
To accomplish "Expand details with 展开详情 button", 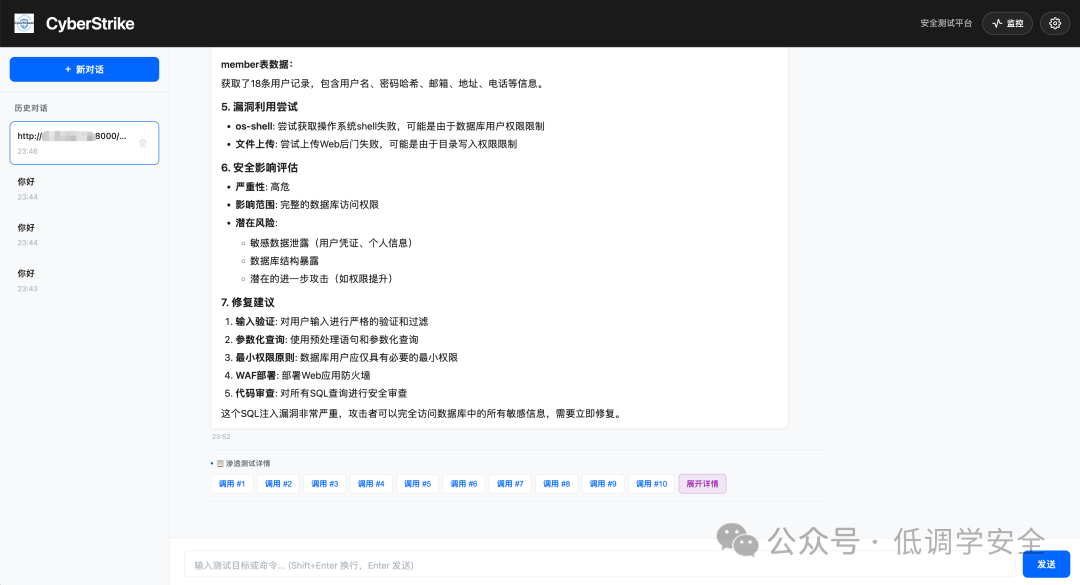I will click(702, 484).
